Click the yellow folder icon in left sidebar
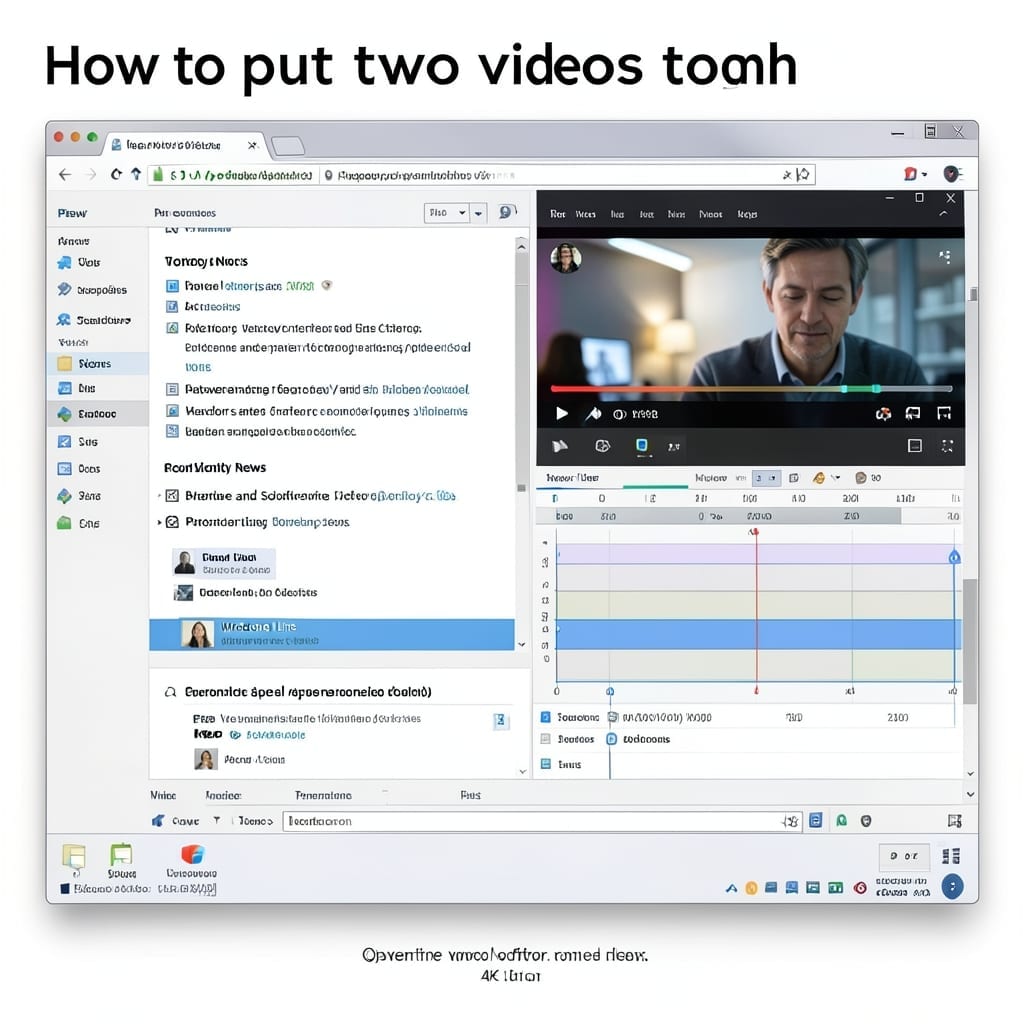Image resolution: width=1024 pixels, height=1024 pixels. (x=65, y=364)
